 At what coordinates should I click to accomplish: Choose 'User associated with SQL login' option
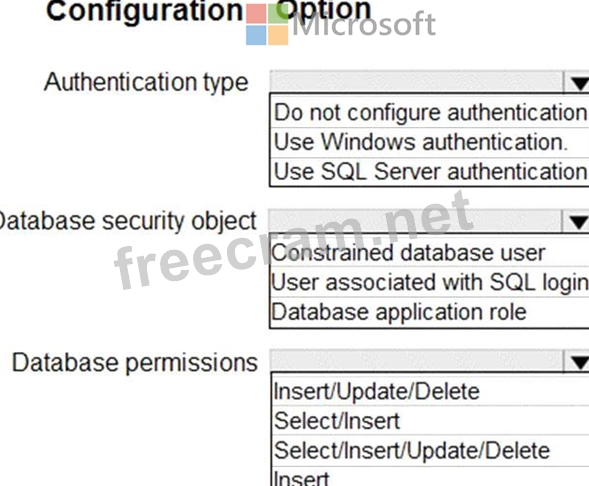pos(430,282)
